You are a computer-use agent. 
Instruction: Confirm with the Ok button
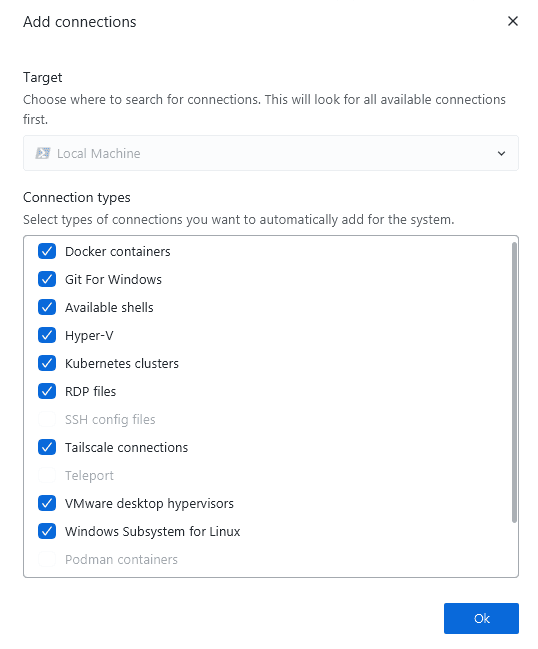point(481,618)
